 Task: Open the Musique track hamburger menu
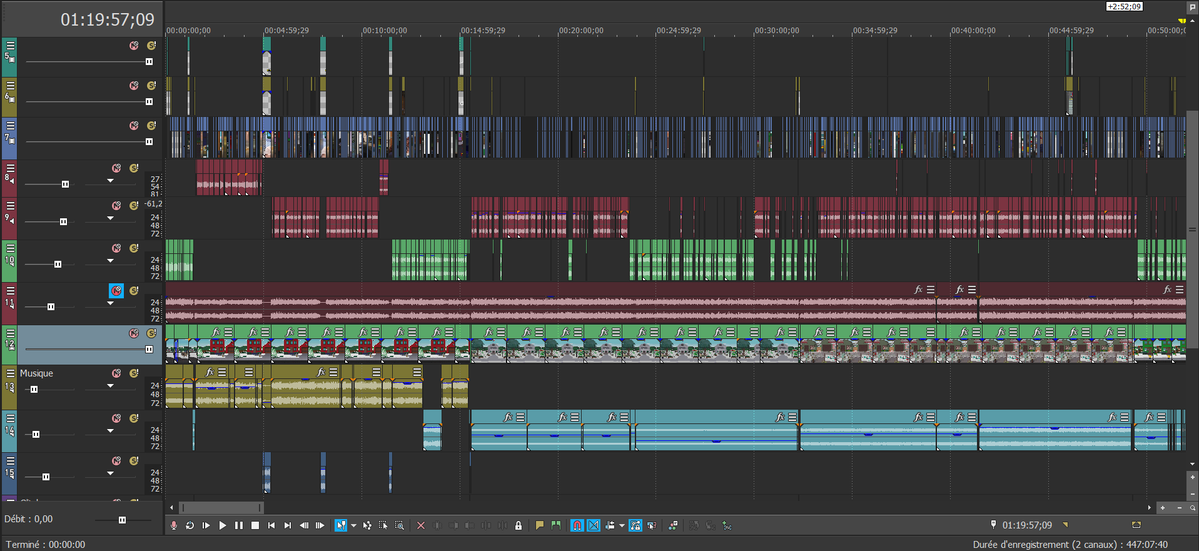[x=11, y=373]
